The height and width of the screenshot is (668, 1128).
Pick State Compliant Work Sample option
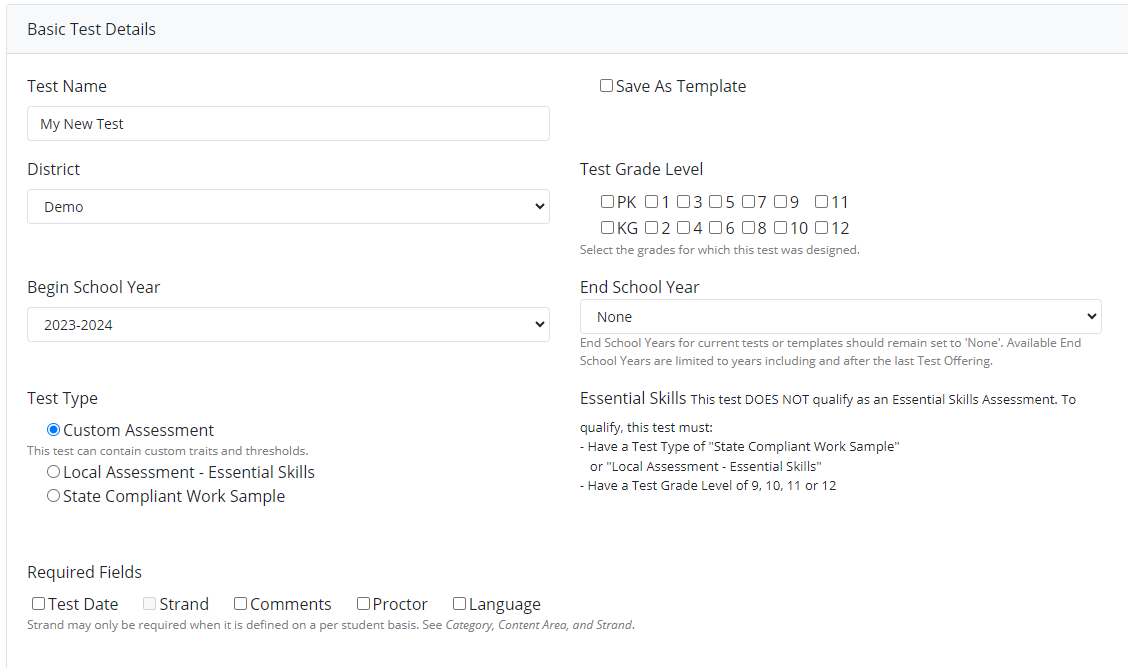click(54, 496)
